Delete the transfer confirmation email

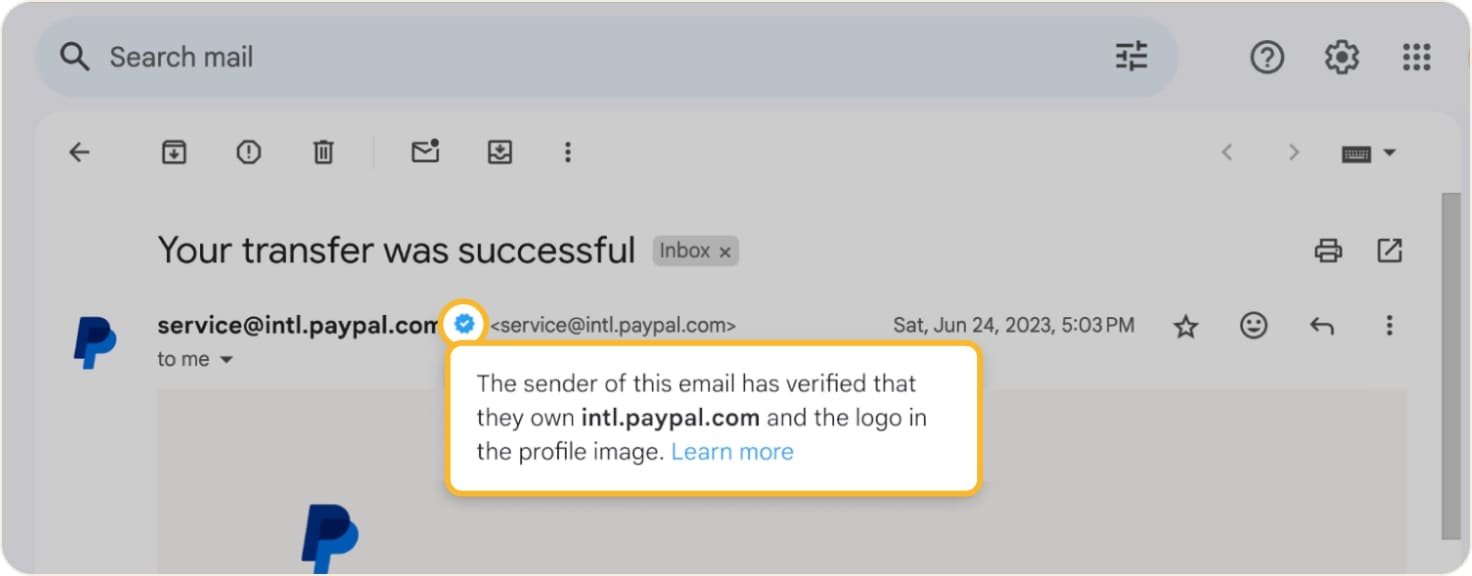[x=322, y=152]
